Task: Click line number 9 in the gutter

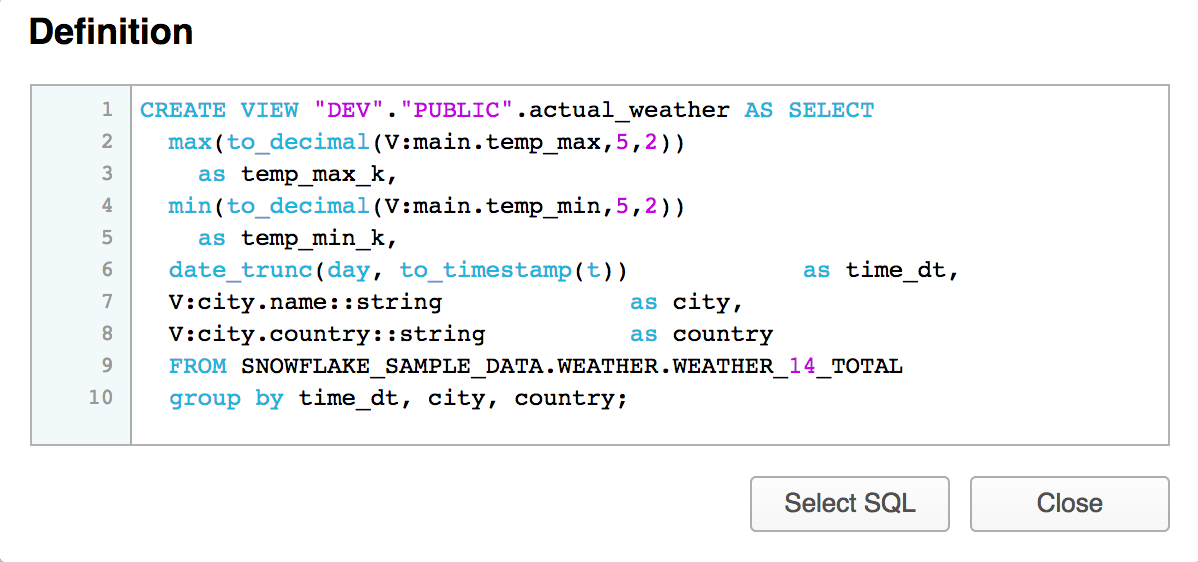Action: point(107,366)
